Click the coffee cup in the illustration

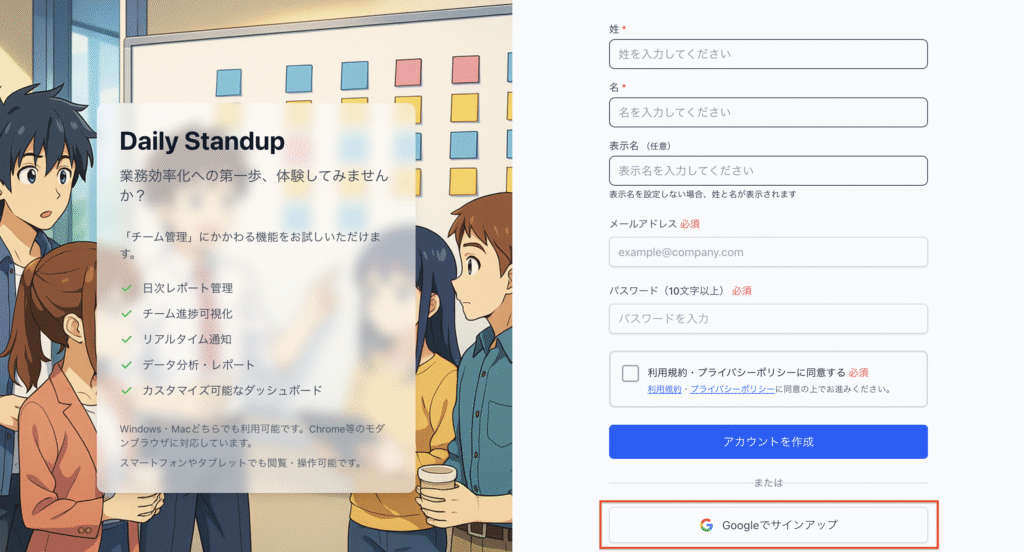[x=436, y=489]
